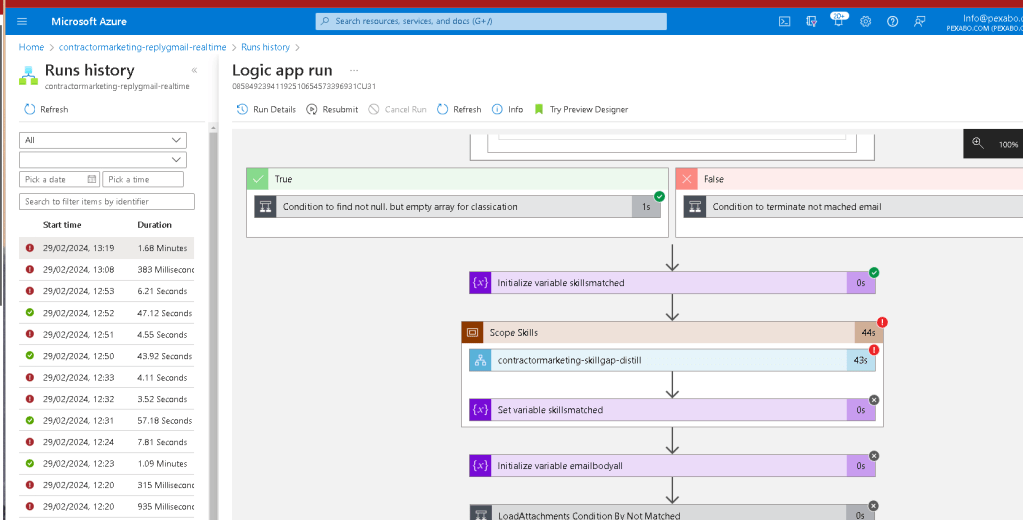Sort by the Start time column header
The height and width of the screenshot is (520, 1023).
(x=62, y=224)
